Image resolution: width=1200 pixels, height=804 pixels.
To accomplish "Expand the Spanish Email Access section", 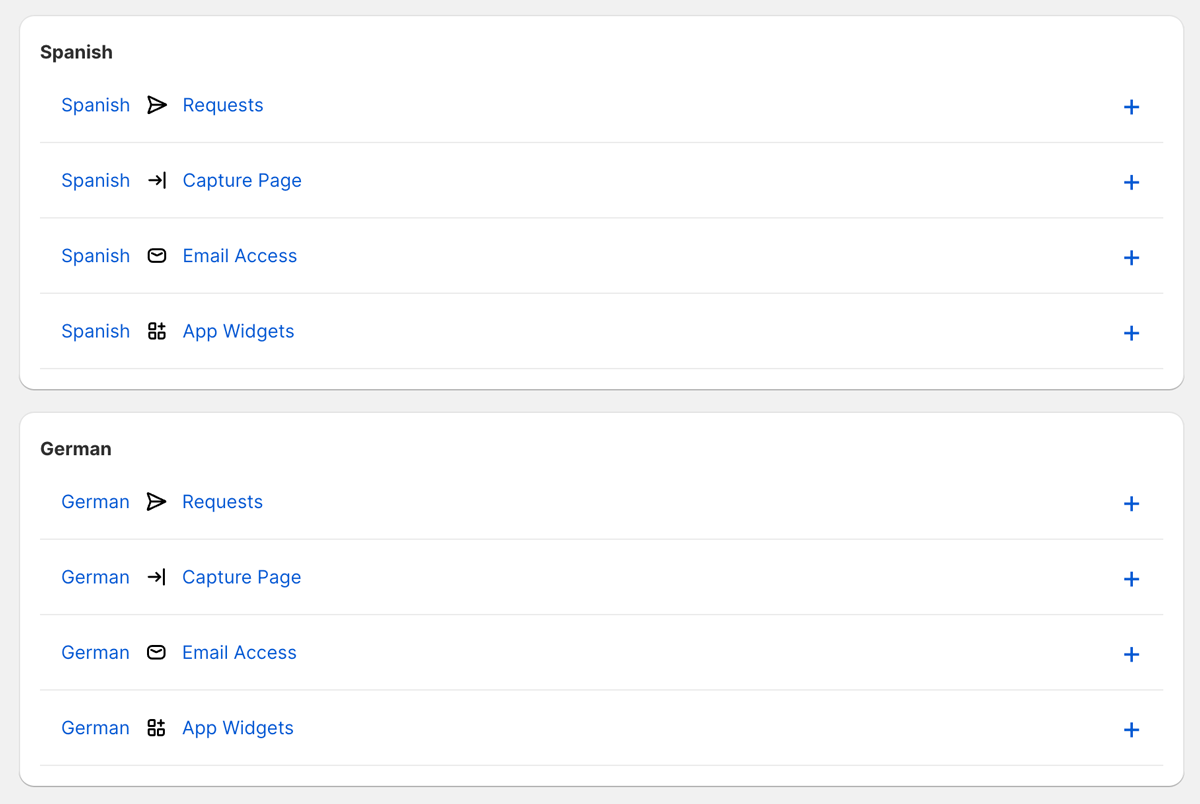I will [x=1131, y=258].
